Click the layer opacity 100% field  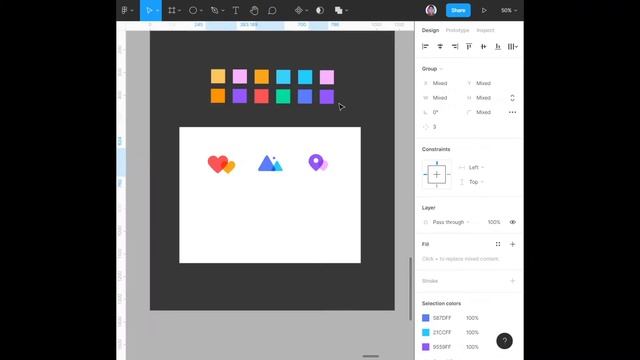[x=494, y=222]
